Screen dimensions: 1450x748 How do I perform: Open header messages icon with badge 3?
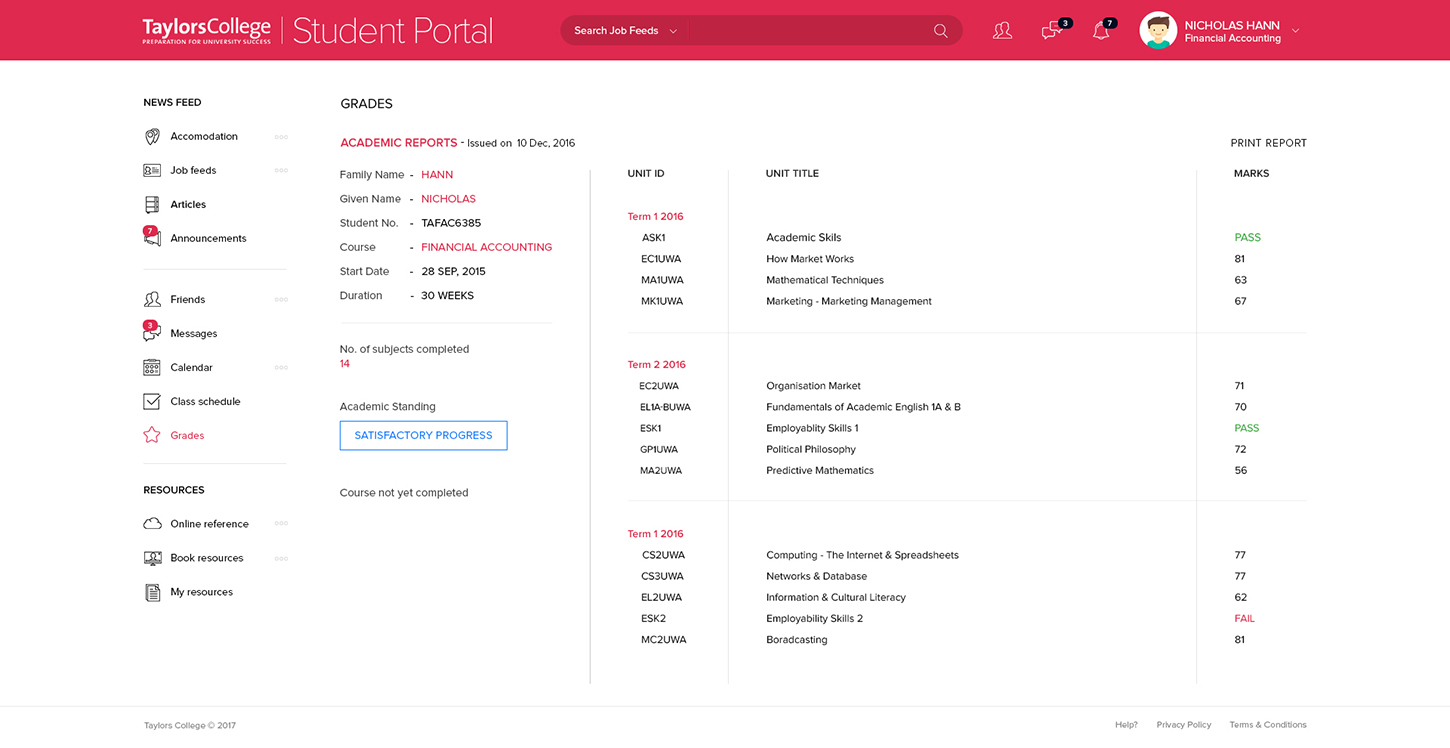(x=1051, y=31)
